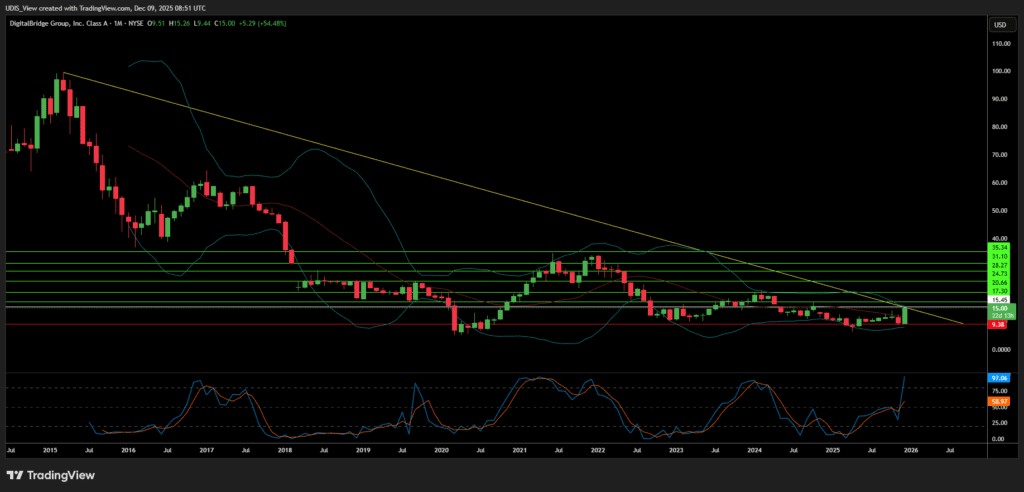The width and height of the screenshot is (1024, 492).
Task: Click the blue 97.06 oscillator value label
Action: [998, 378]
